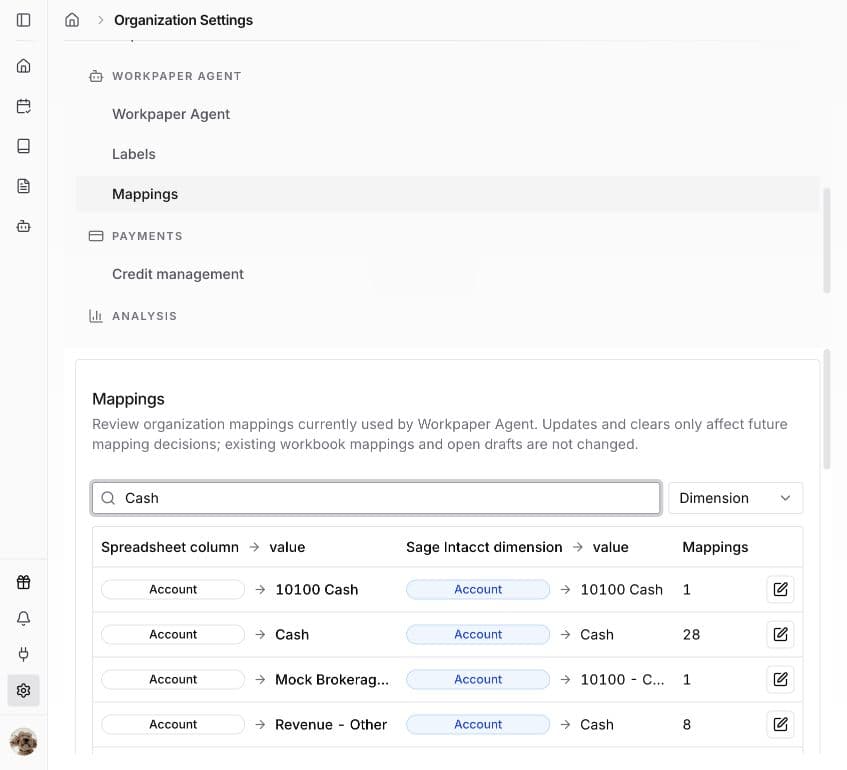847x770 pixels.
Task: Open the gift icon in sidebar
Action: click(x=23, y=582)
